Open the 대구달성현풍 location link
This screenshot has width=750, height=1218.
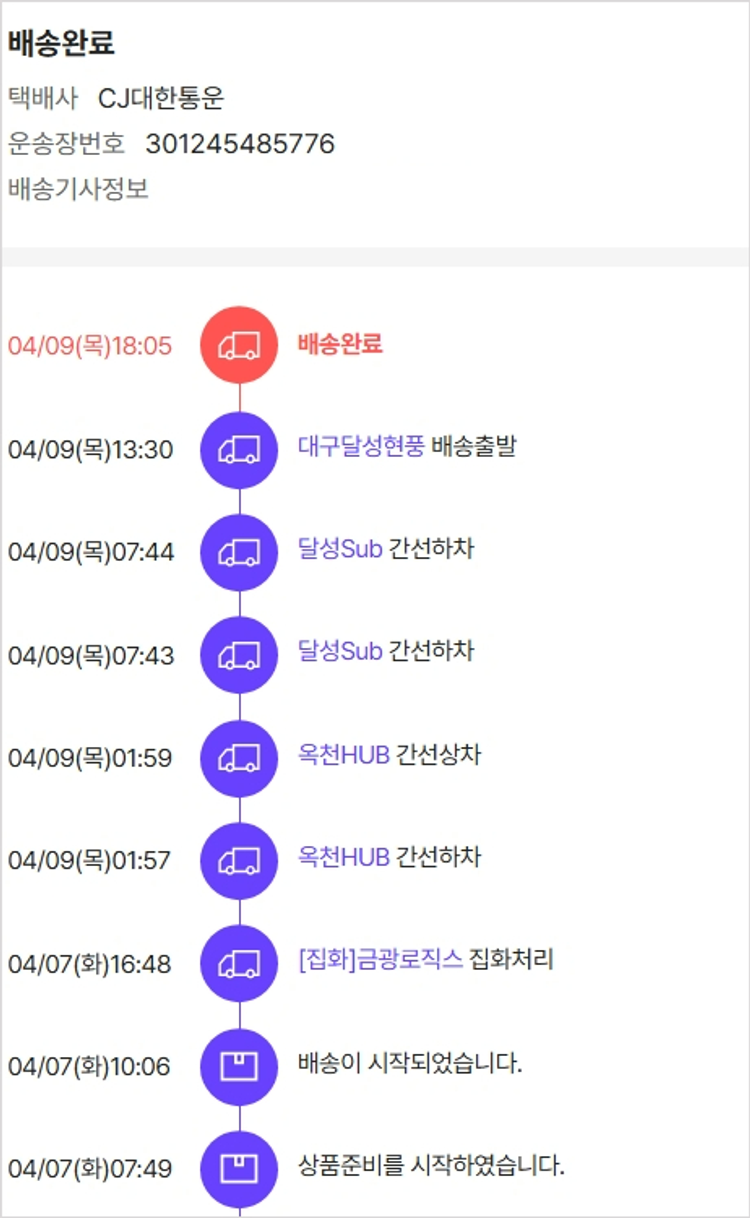[361, 446]
